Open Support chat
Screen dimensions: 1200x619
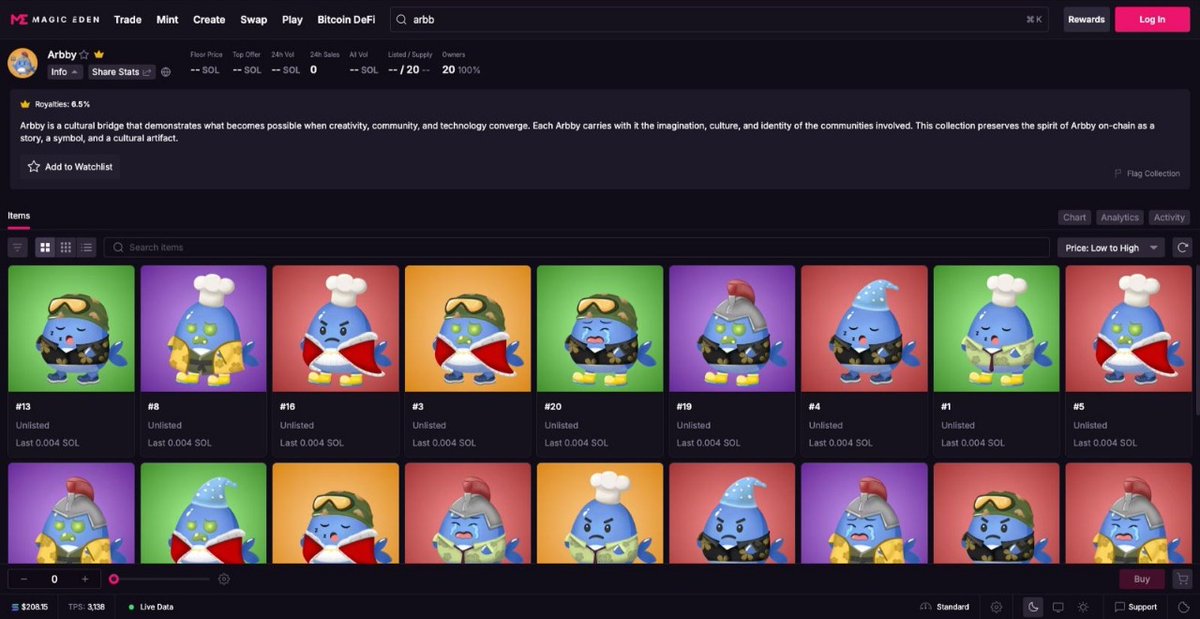click(1136, 607)
